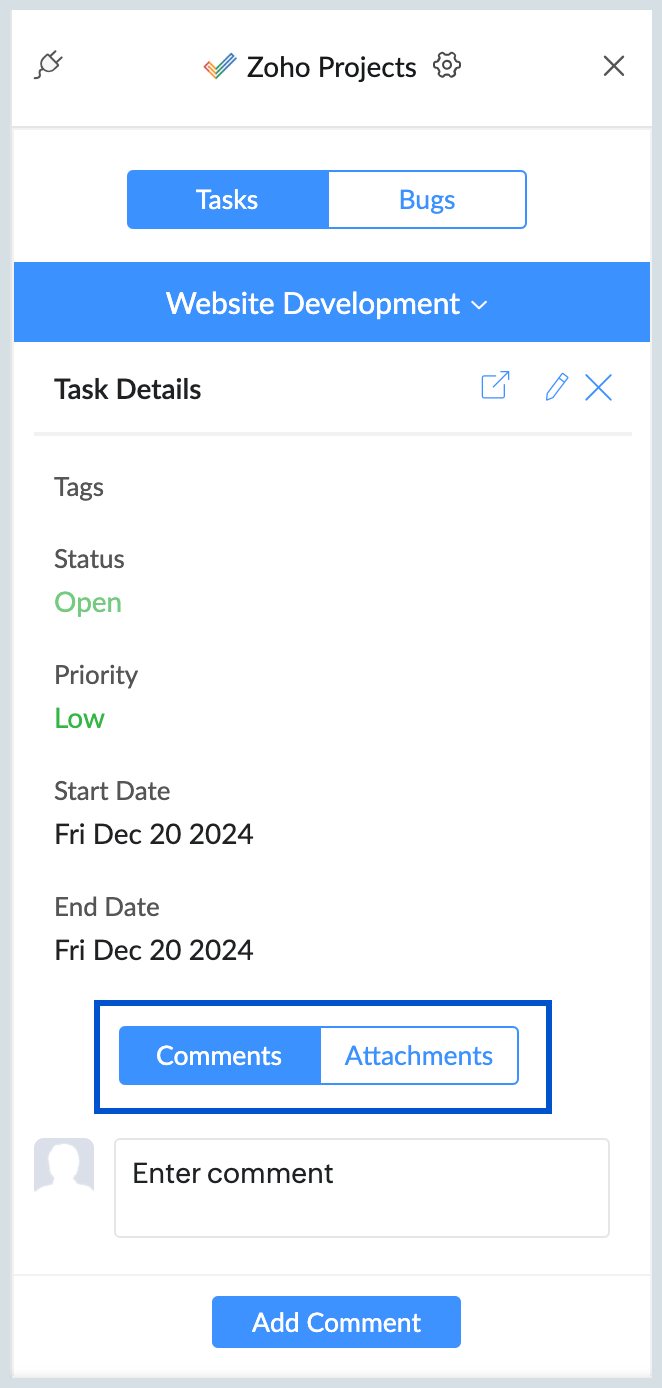Click the plug connection icon
Viewport: 662px width, 1388px height.
coord(49,66)
